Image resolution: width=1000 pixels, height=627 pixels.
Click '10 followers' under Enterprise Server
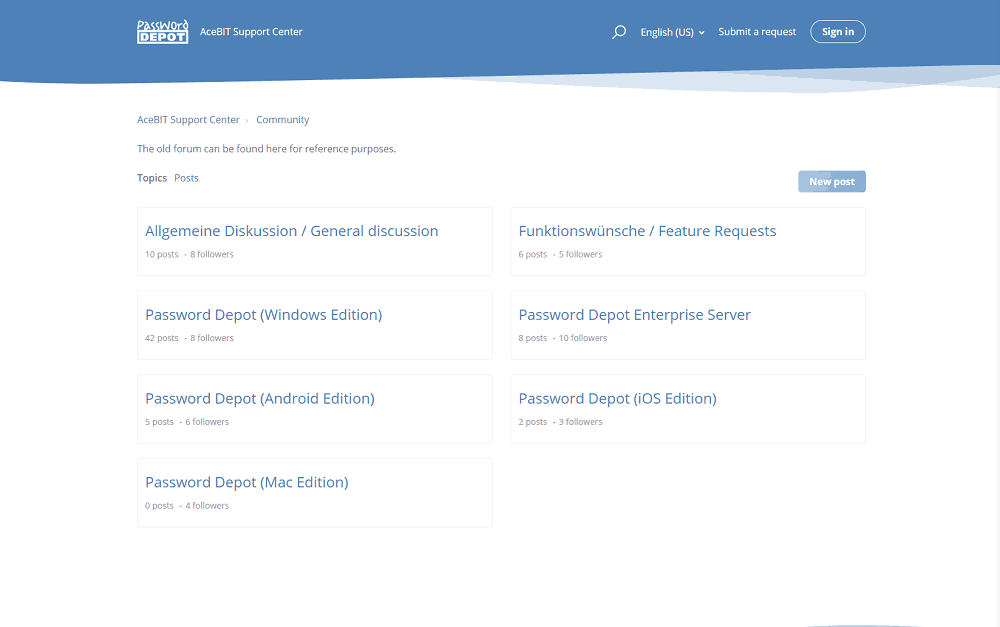(x=583, y=338)
